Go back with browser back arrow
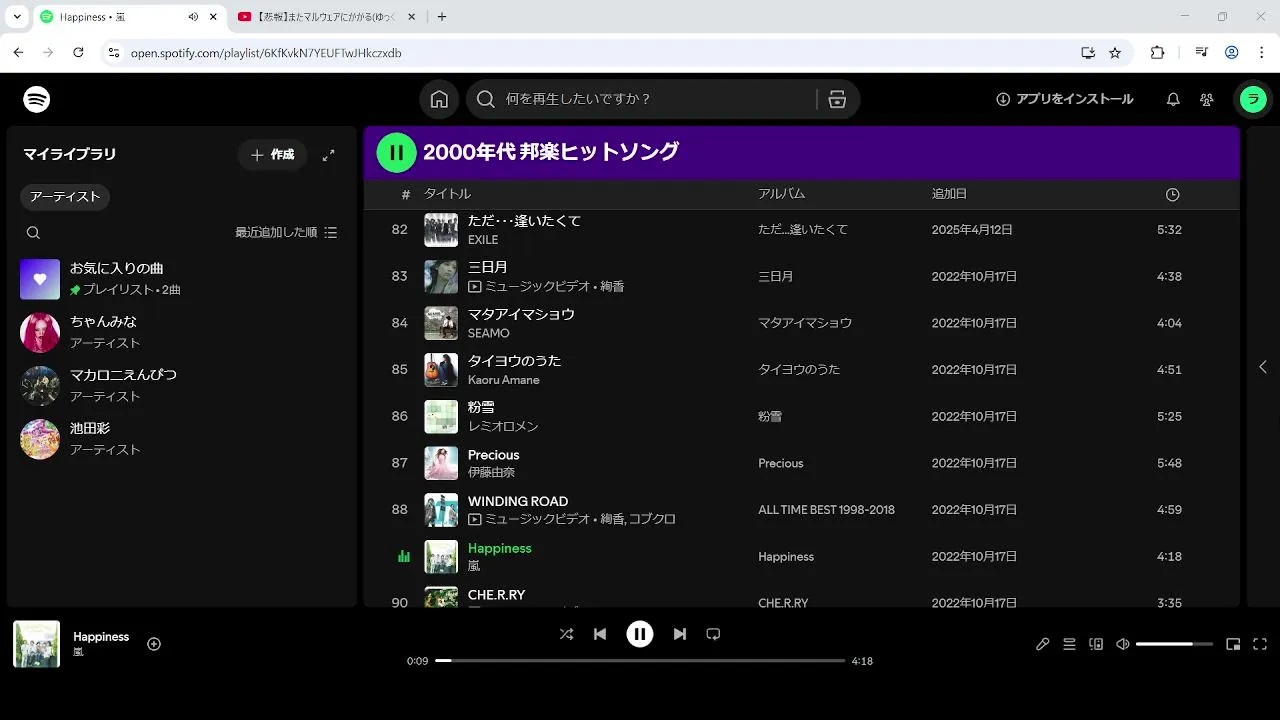This screenshot has width=1280, height=720. click(x=18, y=52)
